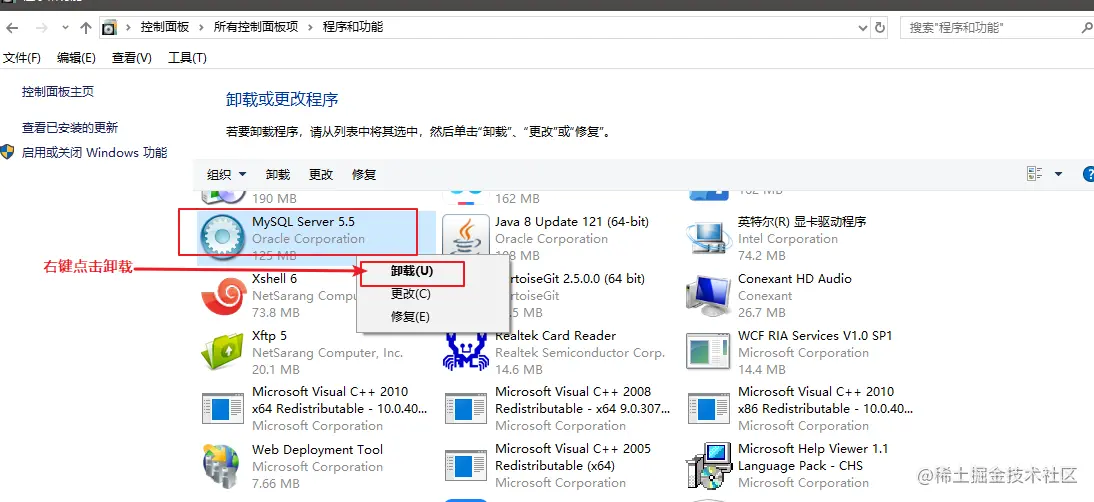Screen dimensions: 1094x502
Task: Click the Xshell 6 program icon
Action: coord(223,296)
